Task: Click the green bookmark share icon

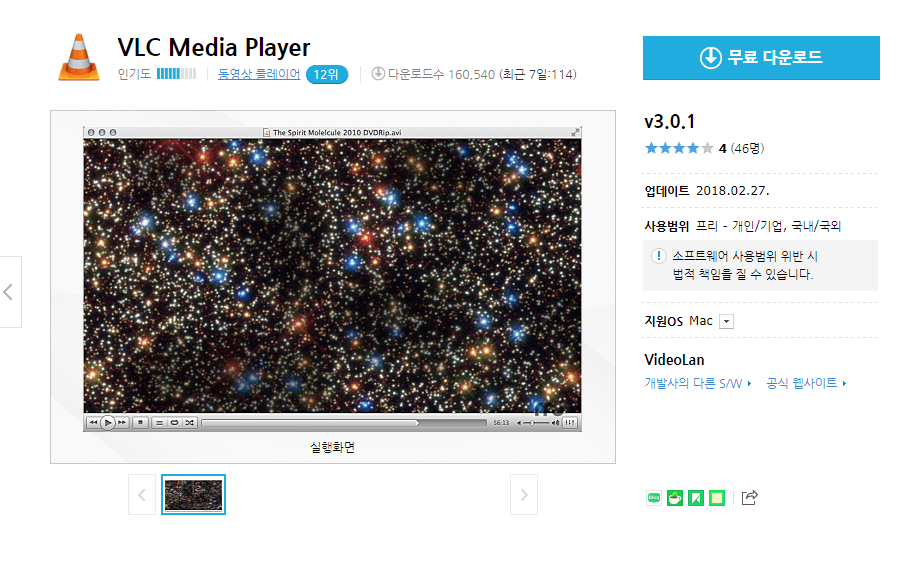Action: tap(696, 498)
